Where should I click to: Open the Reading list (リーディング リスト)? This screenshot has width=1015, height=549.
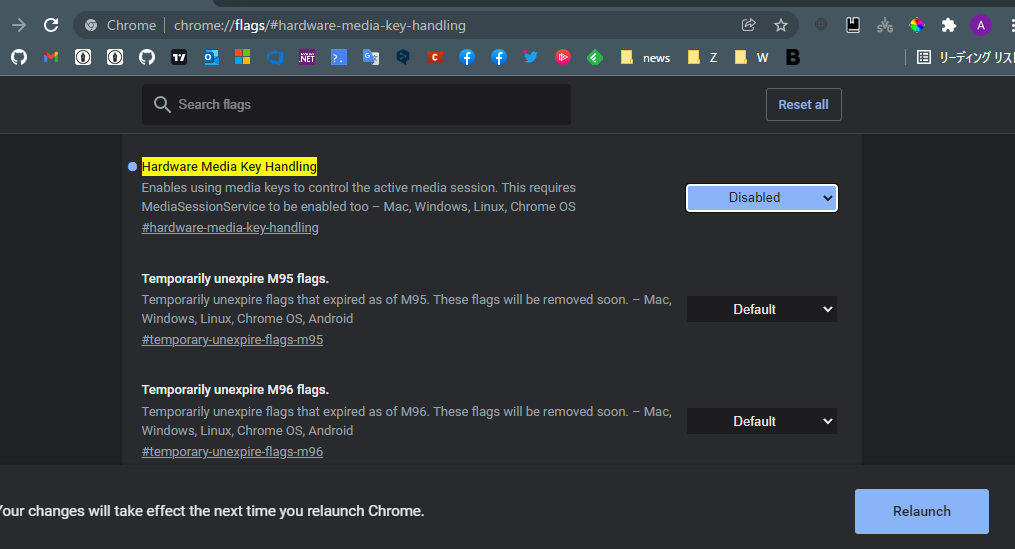coord(965,58)
